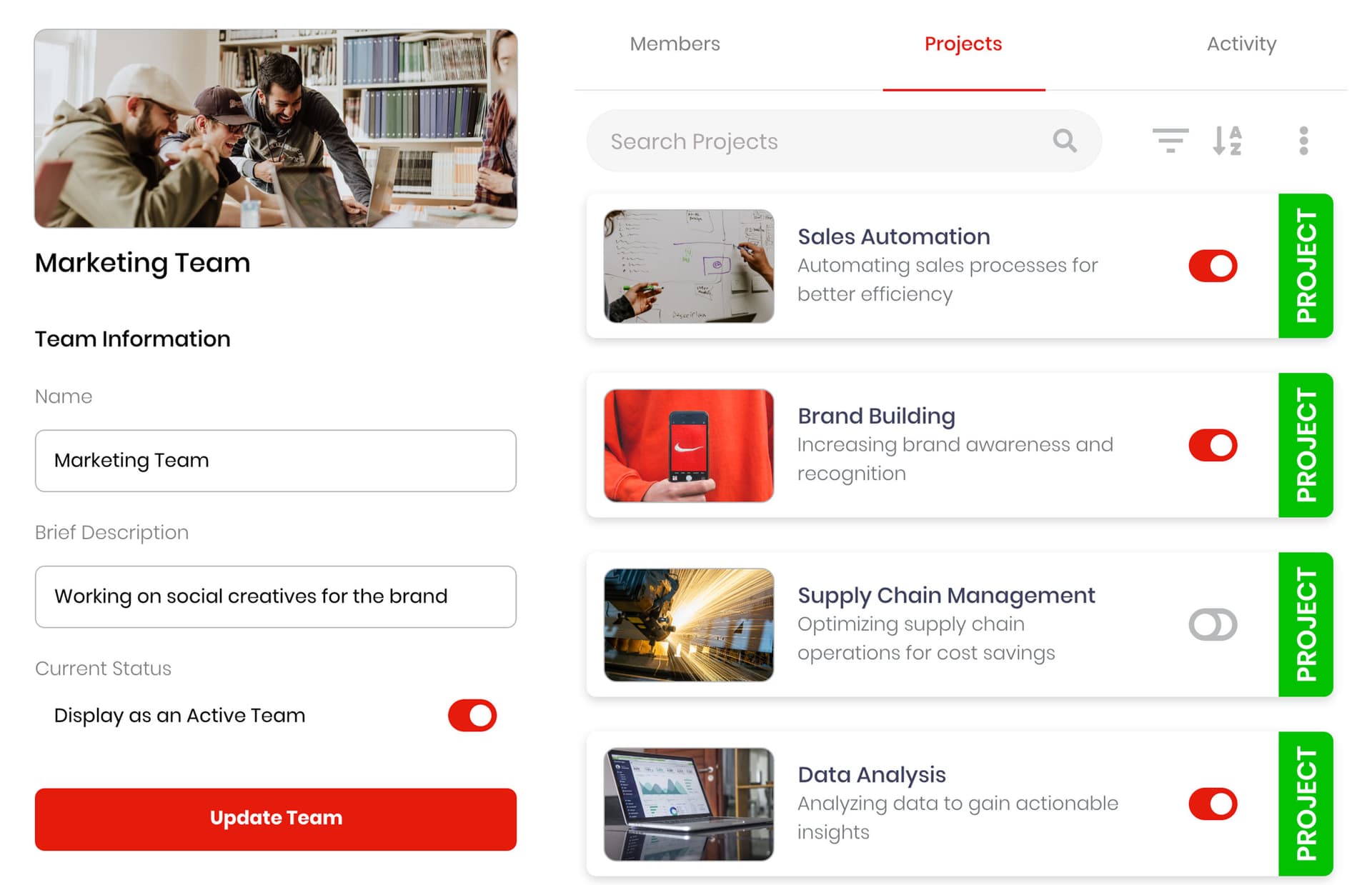The width and height of the screenshot is (1372, 885).
Task: Switch to the Members tab
Action: point(675,44)
